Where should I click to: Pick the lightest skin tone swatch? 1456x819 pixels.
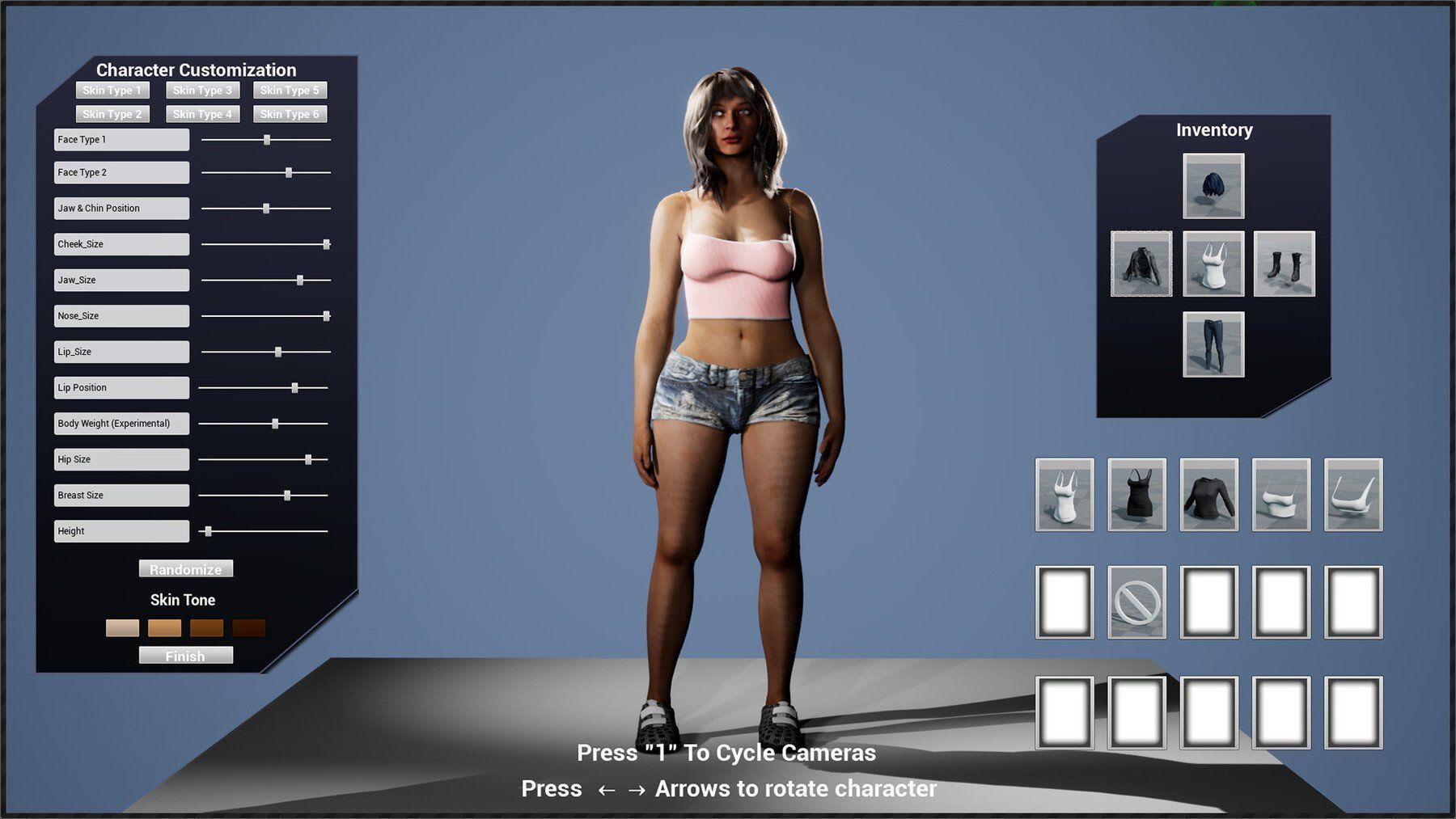point(122,628)
